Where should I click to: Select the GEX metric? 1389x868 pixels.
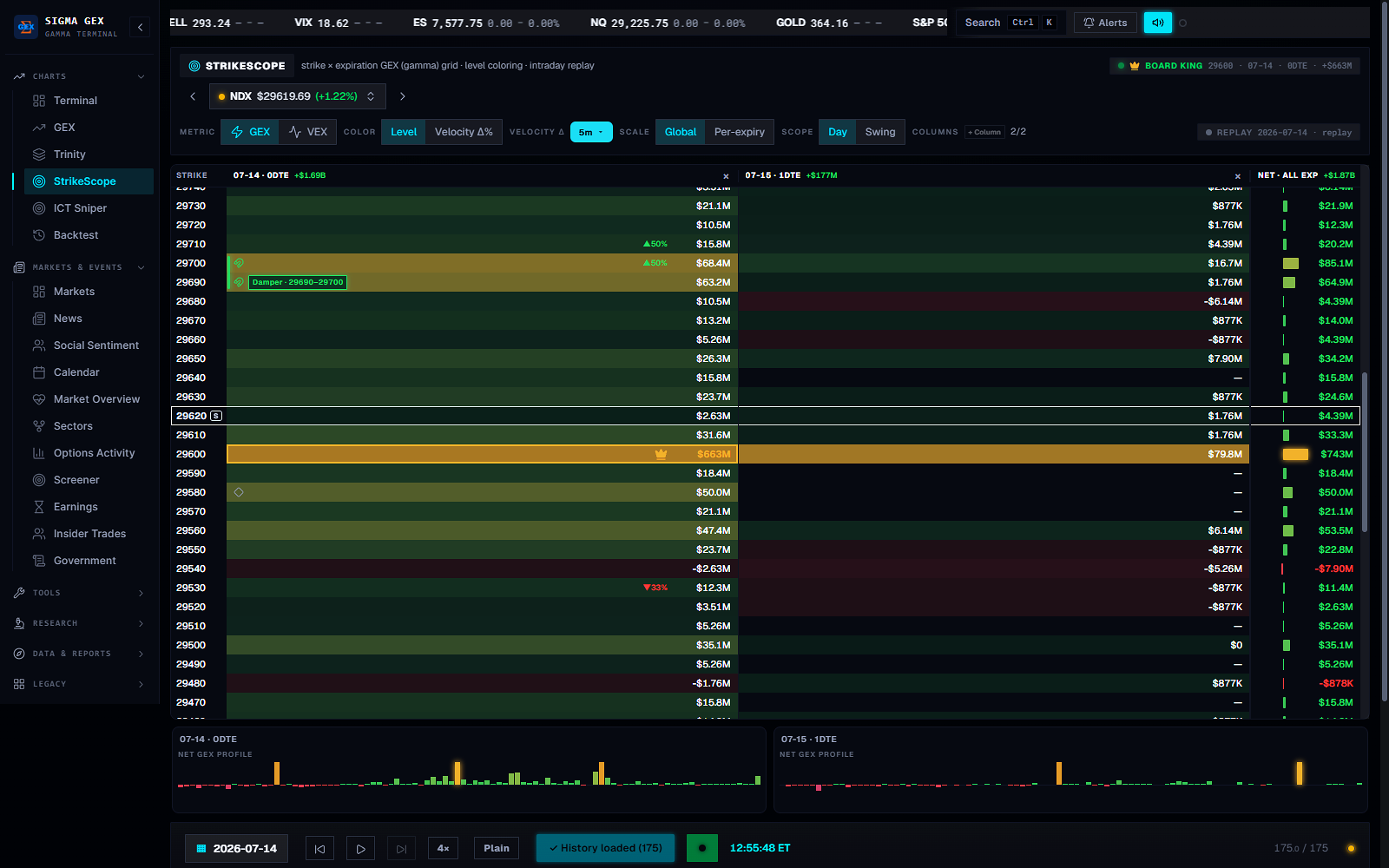[250, 132]
